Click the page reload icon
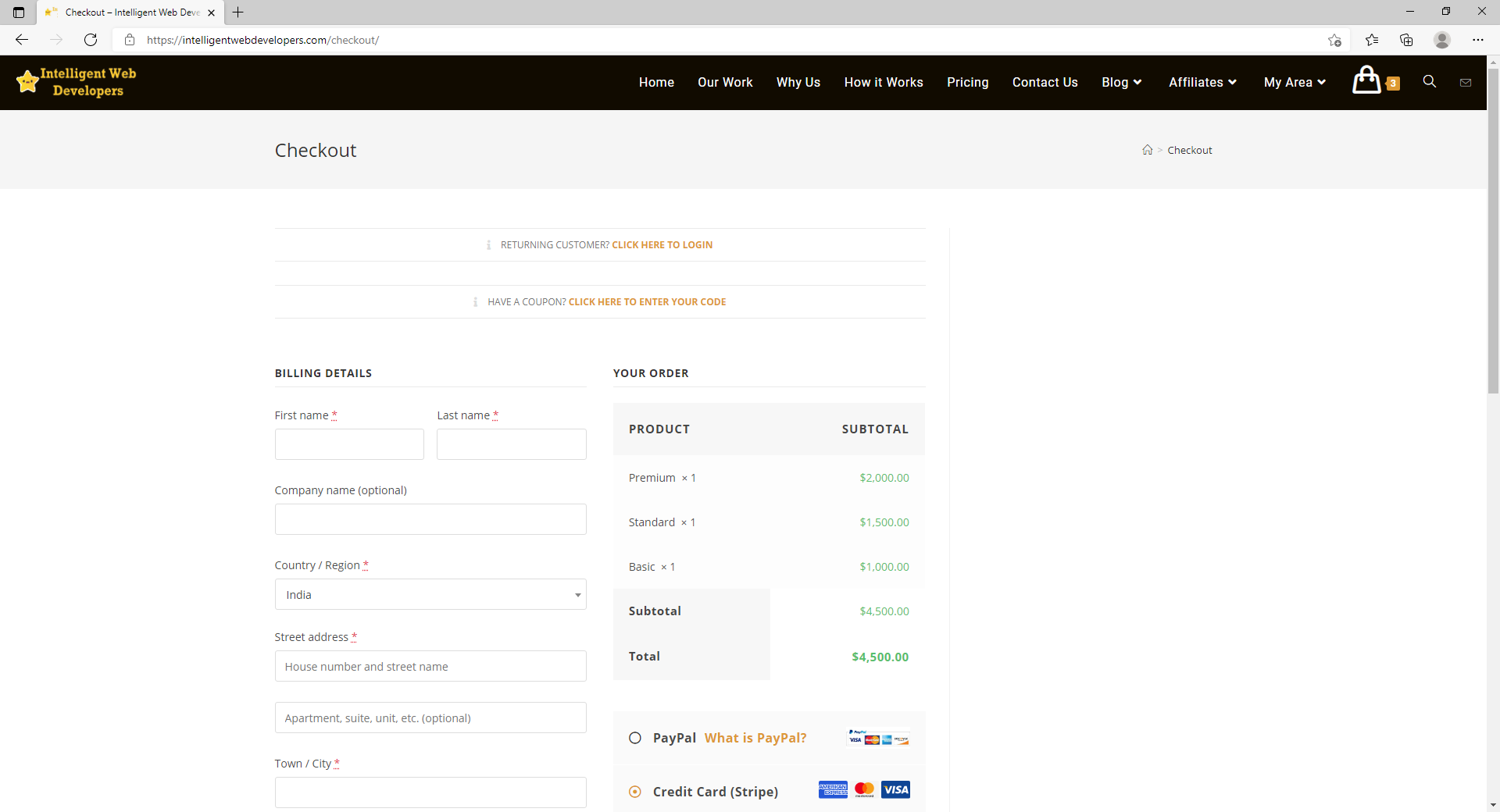This screenshot has height=812, width=1500. [x=91, y=40]
